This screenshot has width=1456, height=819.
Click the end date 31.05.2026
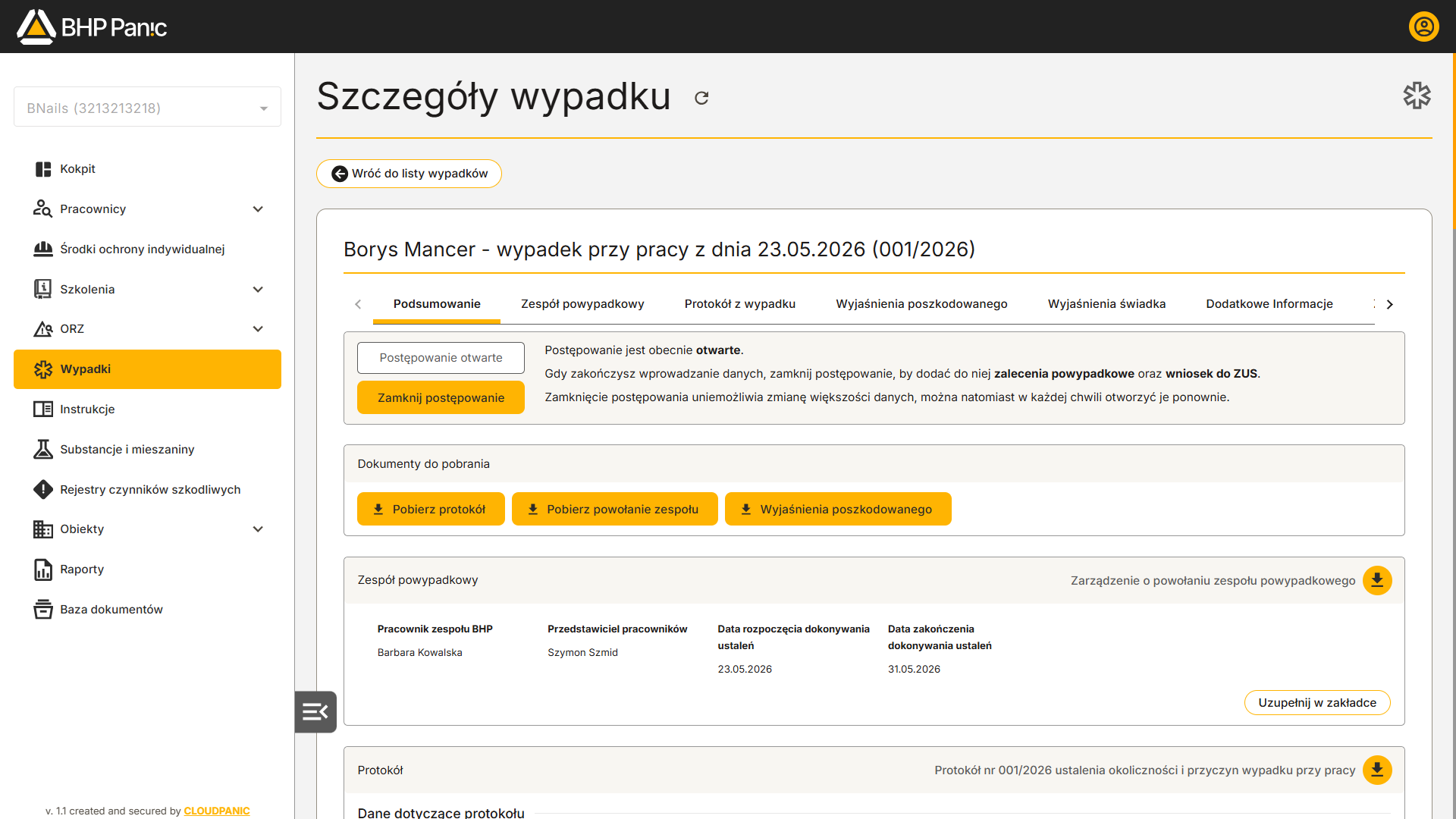(914, 670)
